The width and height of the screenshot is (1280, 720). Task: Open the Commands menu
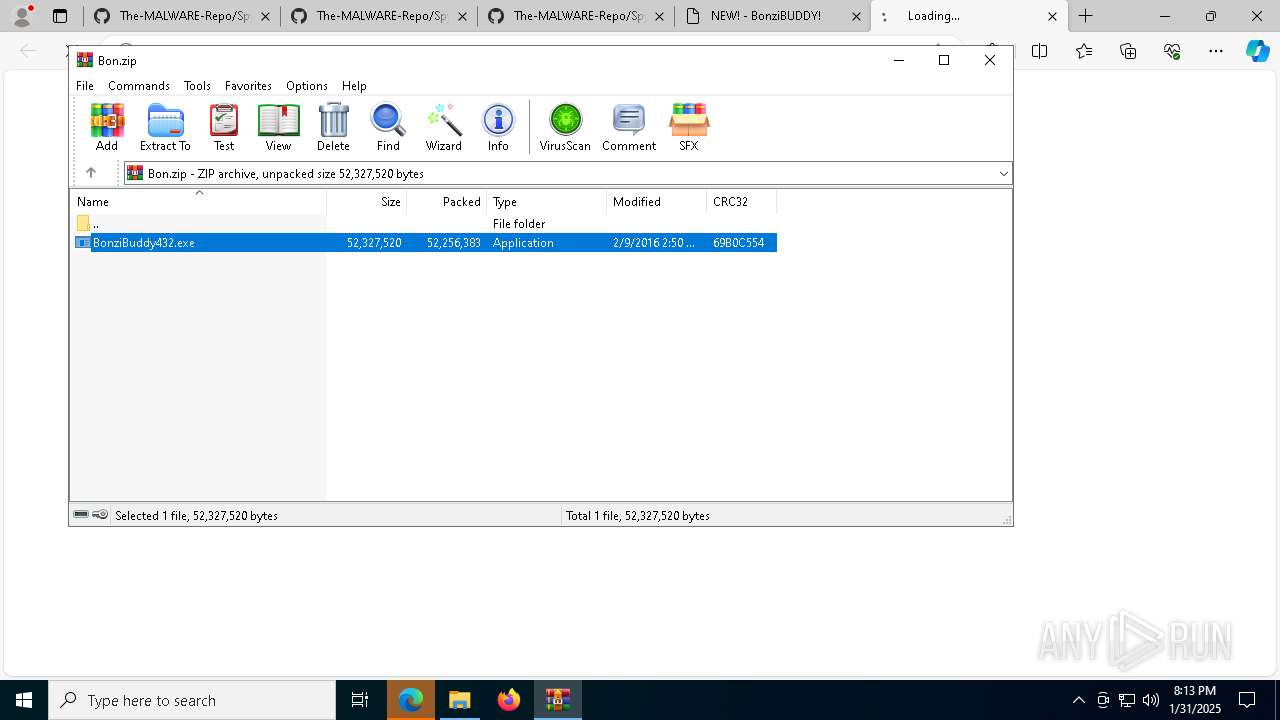139,86
